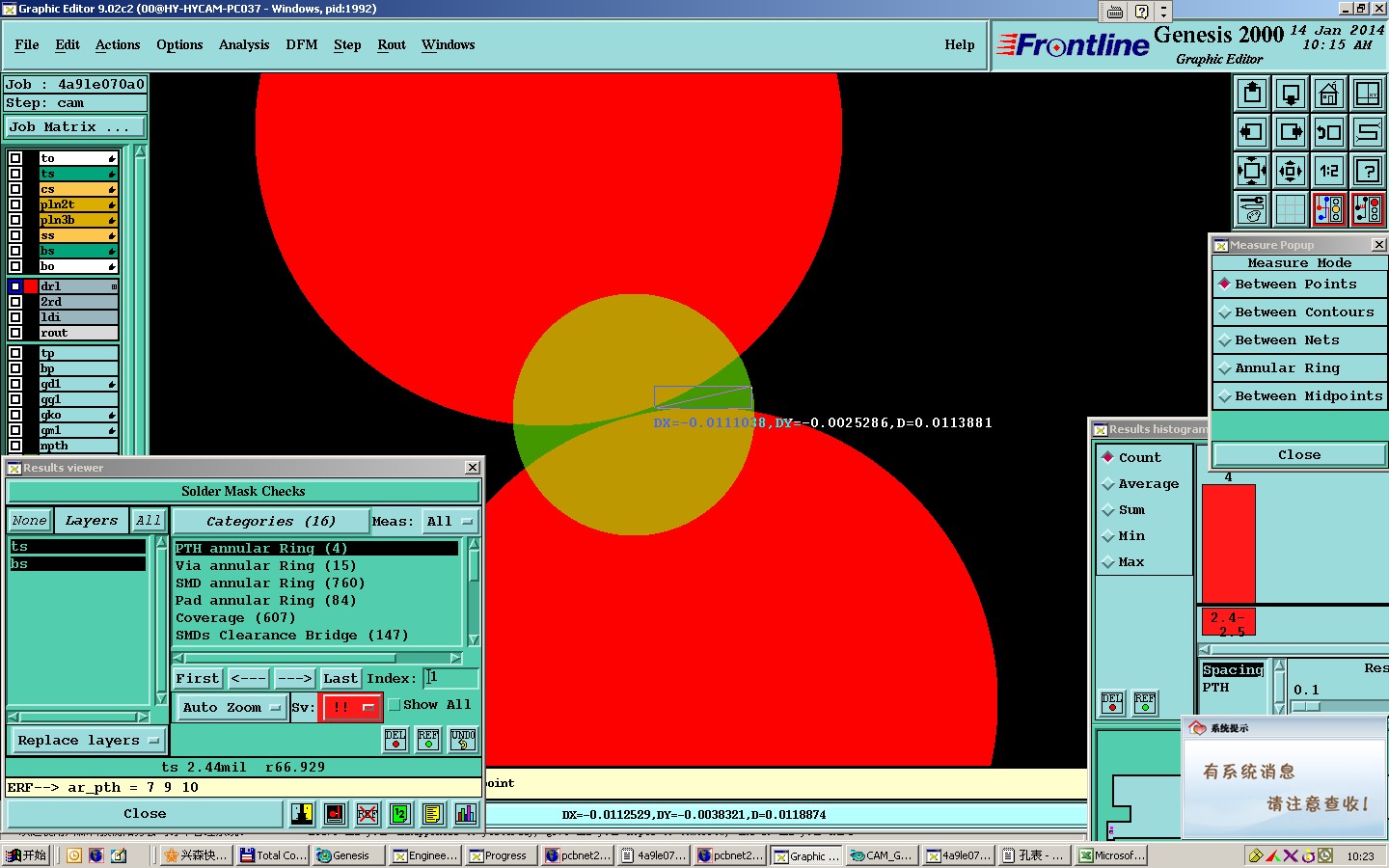Click the black and yellow silhouette icon
The image size is (1389, 868).
click(x=302, y=814)
